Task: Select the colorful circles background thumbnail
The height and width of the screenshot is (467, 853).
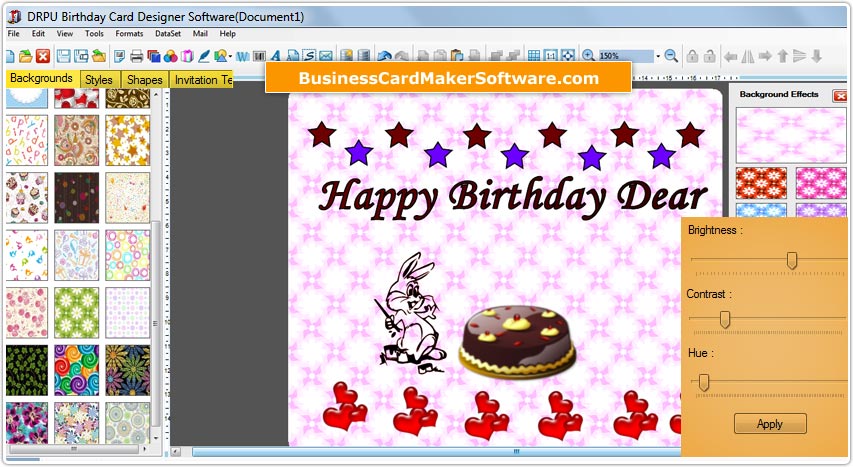Action: point(127,255)
